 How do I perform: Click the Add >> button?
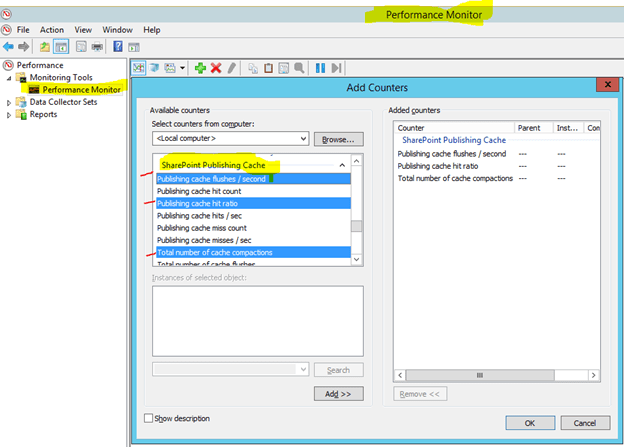(338, 395)
